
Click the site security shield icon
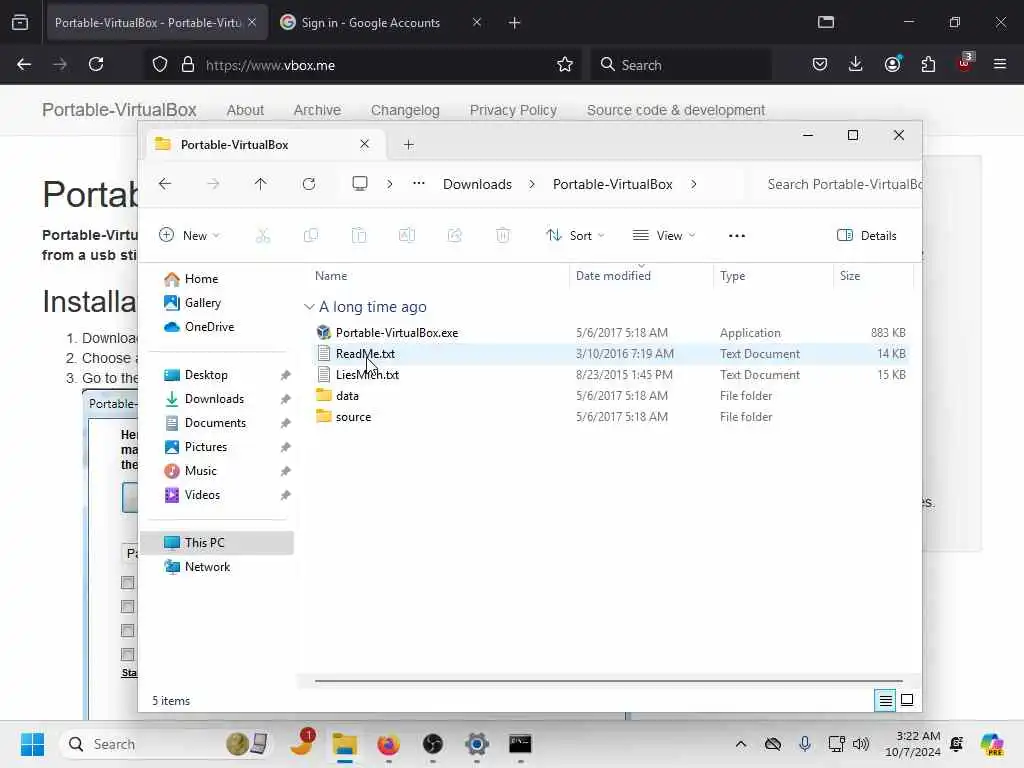[x=160, y=64]
